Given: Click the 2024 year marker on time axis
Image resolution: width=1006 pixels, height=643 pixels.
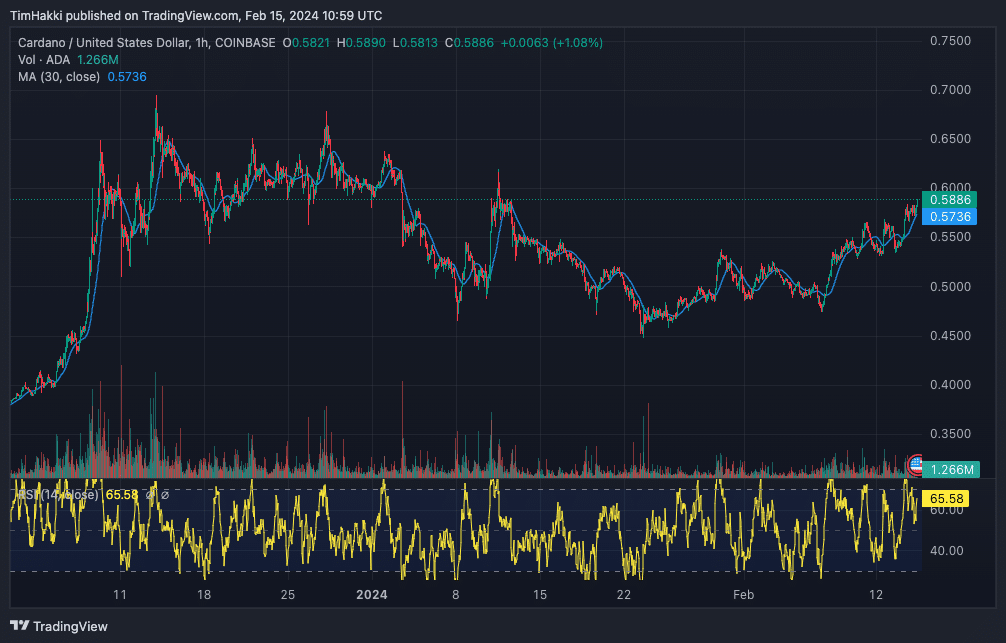Looking at the screenshot, I should pos(372,595).
